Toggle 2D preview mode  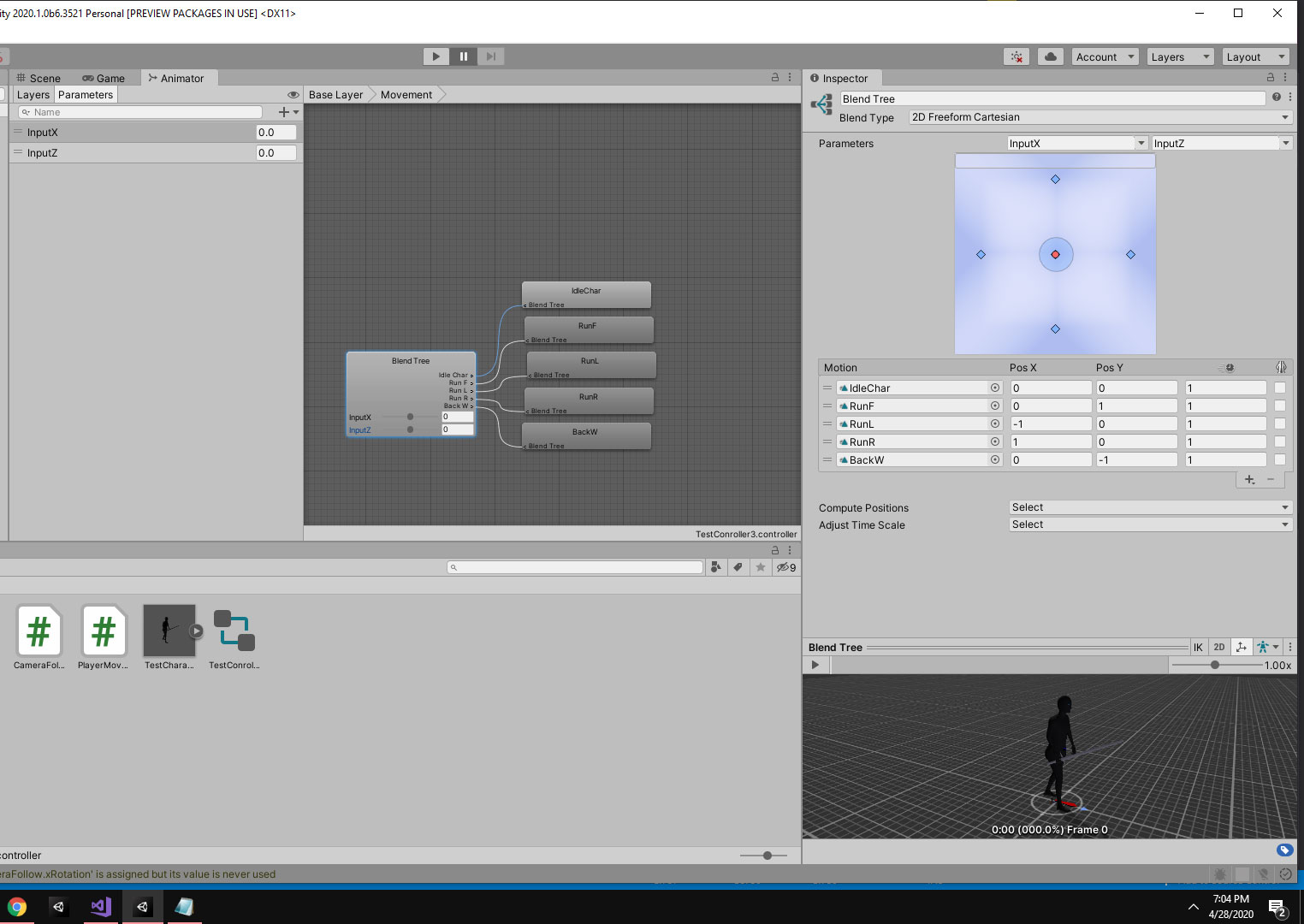point(1219,648)
